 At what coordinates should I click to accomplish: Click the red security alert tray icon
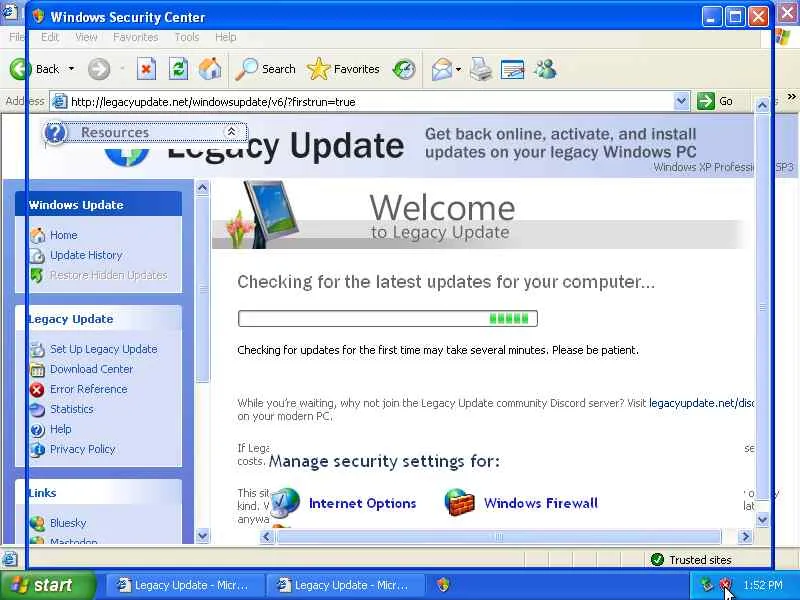(x=726, y=585)
